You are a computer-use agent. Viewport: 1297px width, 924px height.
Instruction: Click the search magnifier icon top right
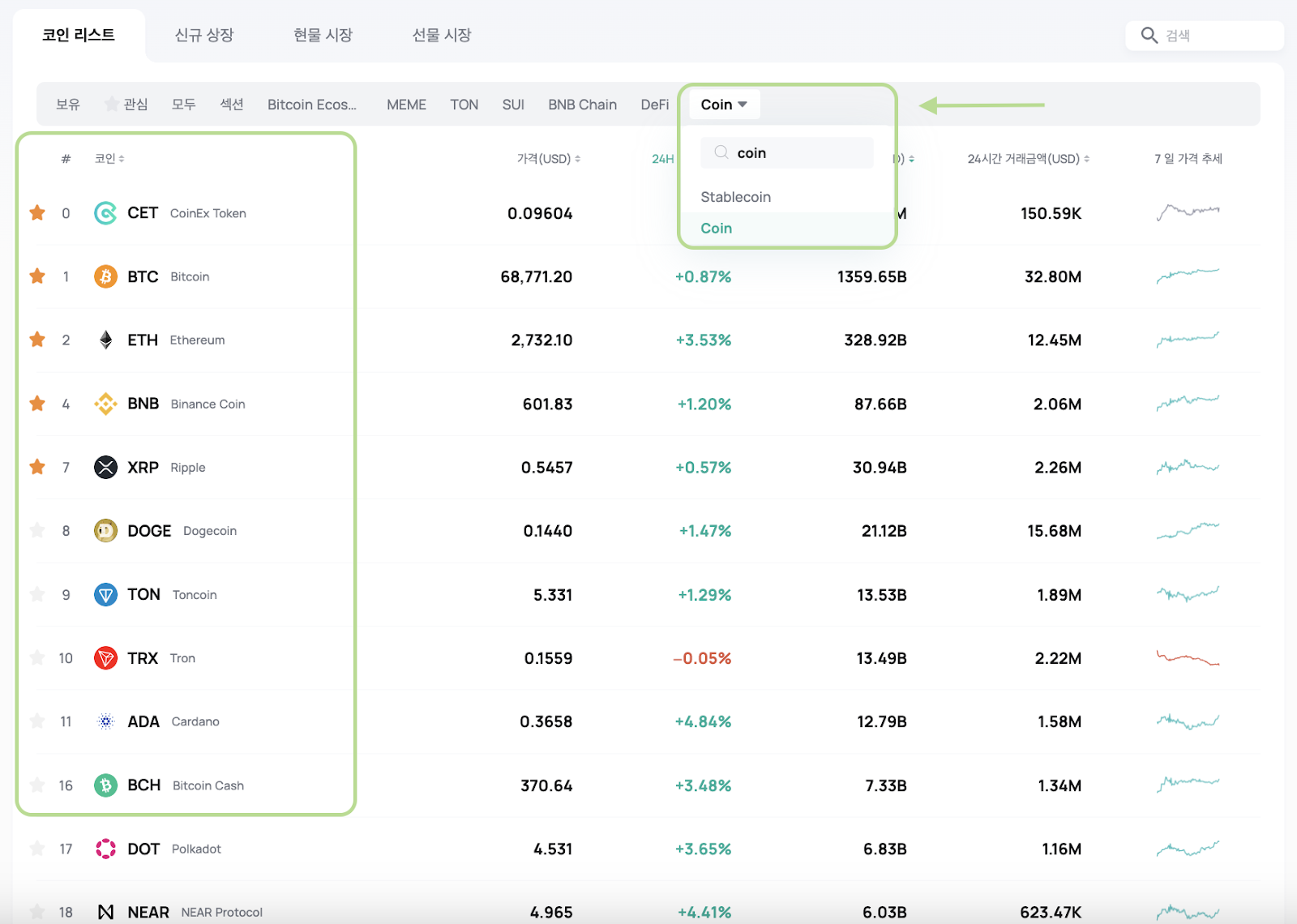point(1149,35)
